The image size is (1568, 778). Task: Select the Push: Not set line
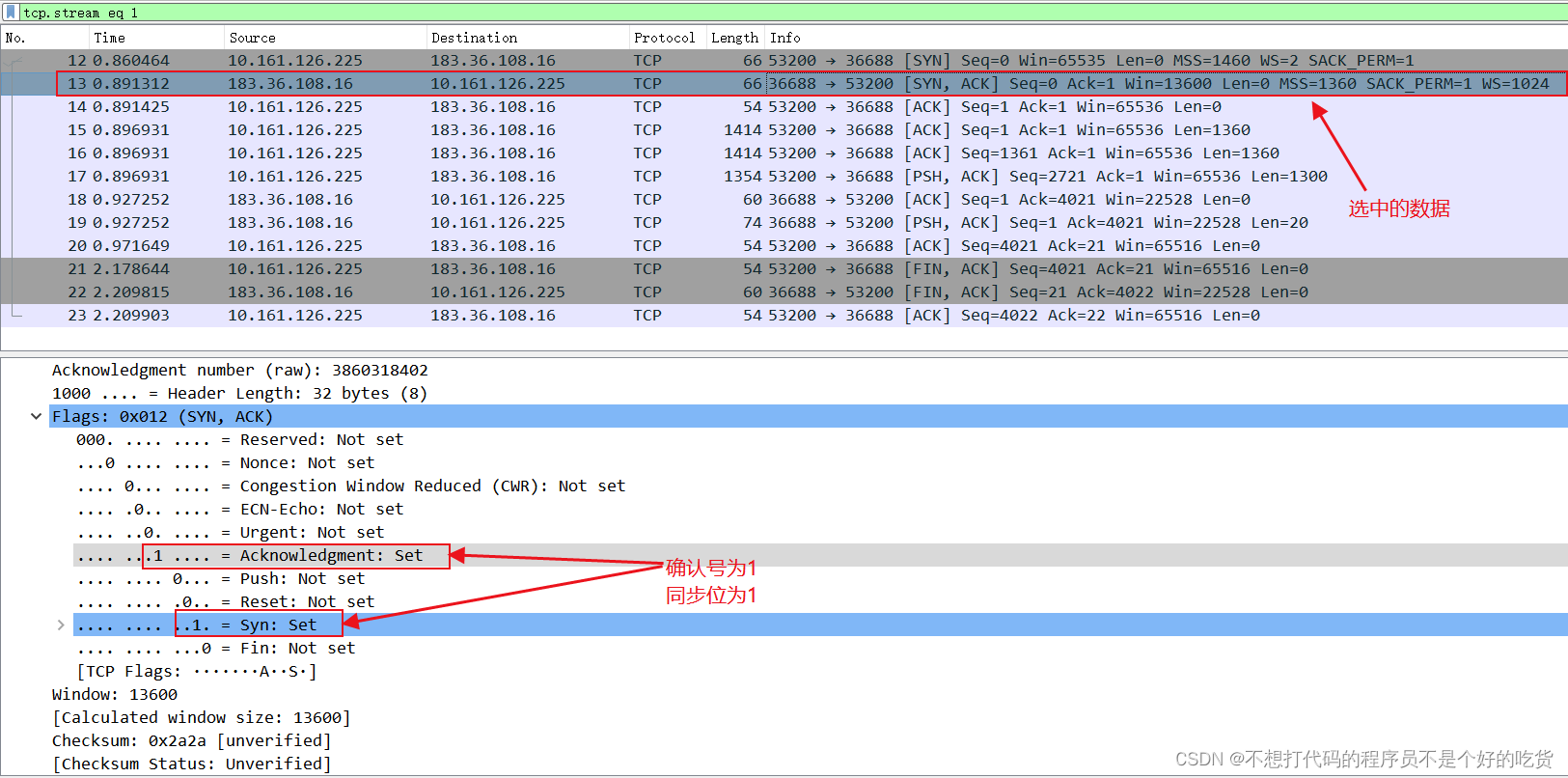(221, 579)
